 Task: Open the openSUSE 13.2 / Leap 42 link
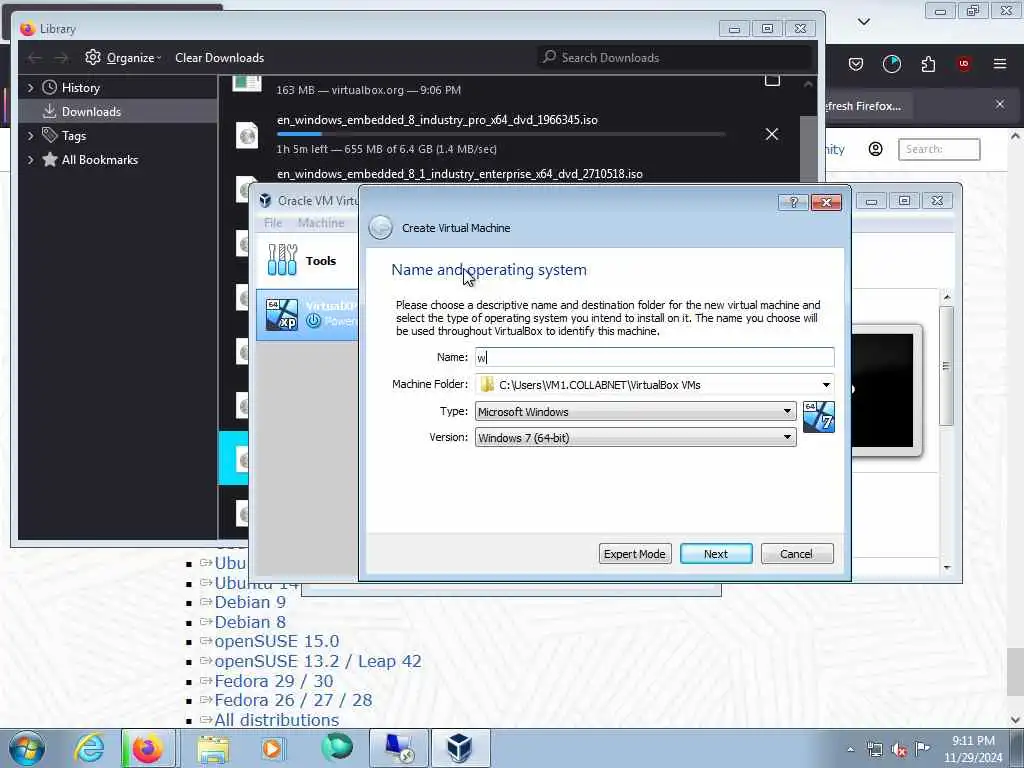click(x=318, y=661)
